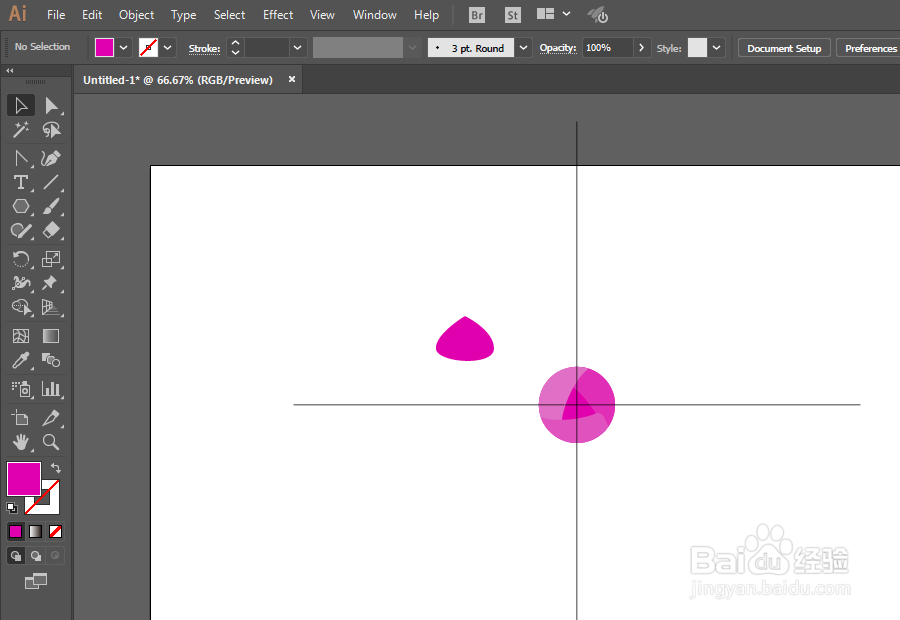The image size is (900, 620).
Task: Open the Object menu
Action: pyautogui.click(x=137, y=15)
